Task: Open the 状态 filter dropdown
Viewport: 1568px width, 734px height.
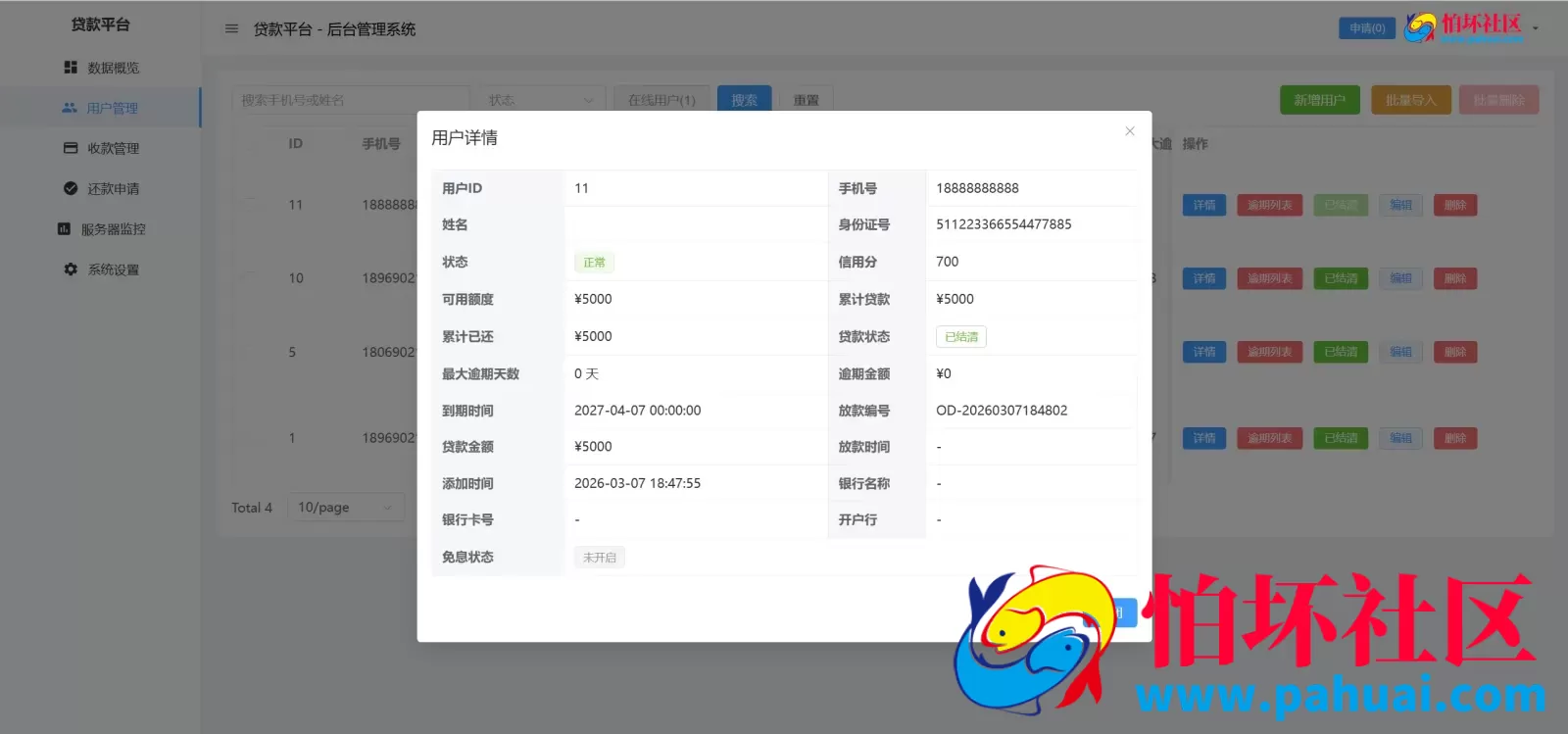Action: pos(542,100)
